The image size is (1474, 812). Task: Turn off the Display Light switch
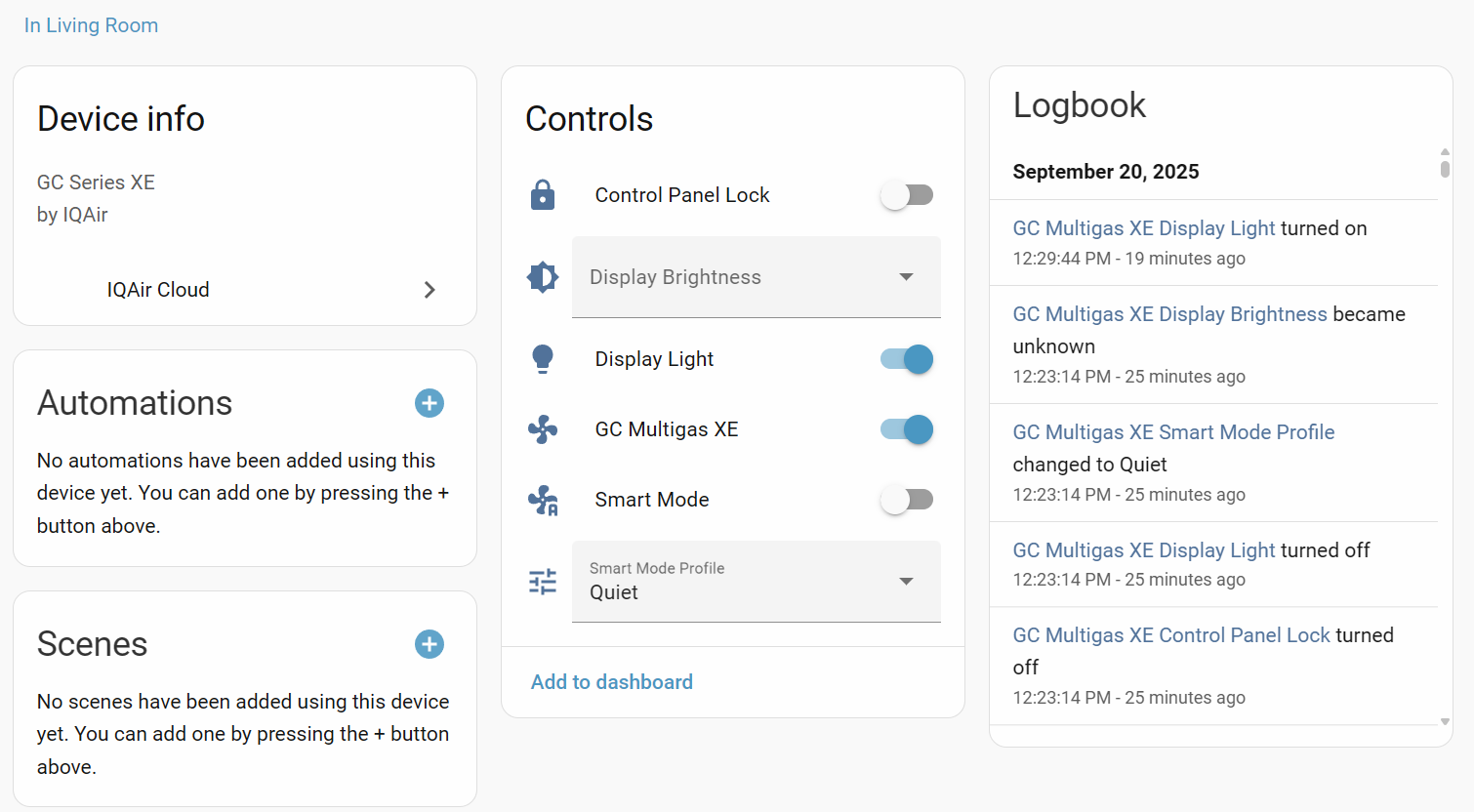coord(907,359)
